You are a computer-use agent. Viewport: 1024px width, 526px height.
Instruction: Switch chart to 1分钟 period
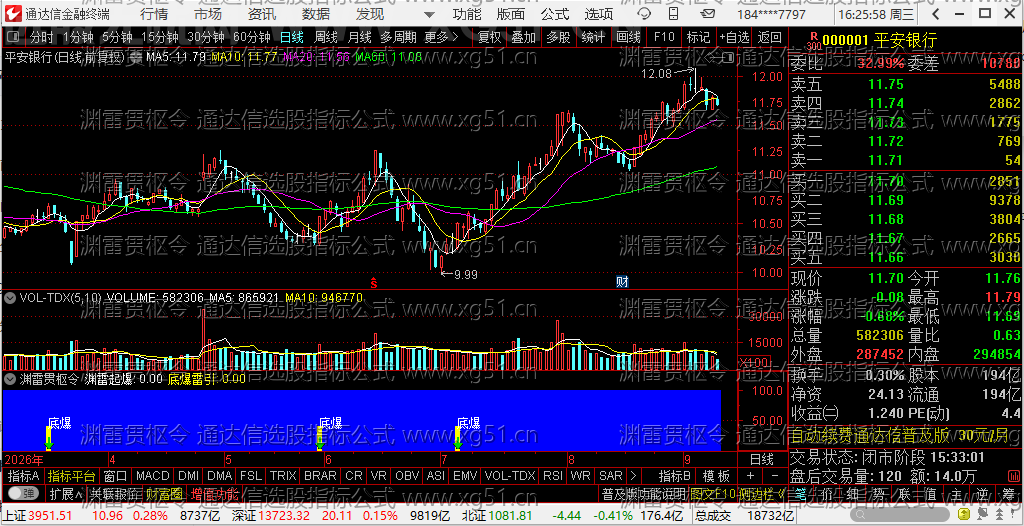[x=78, y=37]
